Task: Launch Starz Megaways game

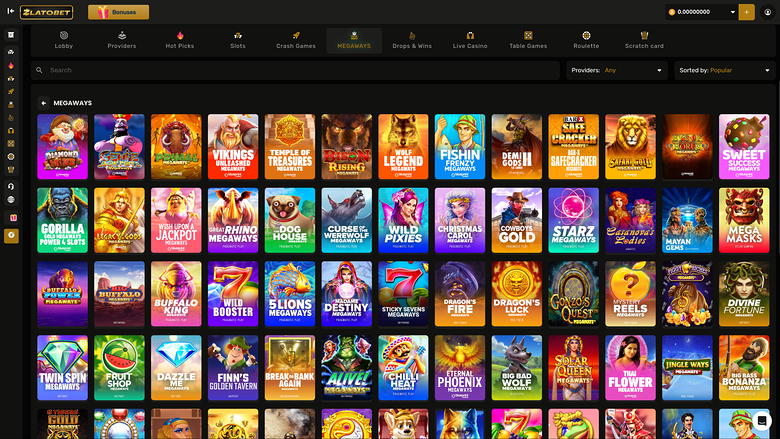Action: pyautogui.click(x=574, y=220)
